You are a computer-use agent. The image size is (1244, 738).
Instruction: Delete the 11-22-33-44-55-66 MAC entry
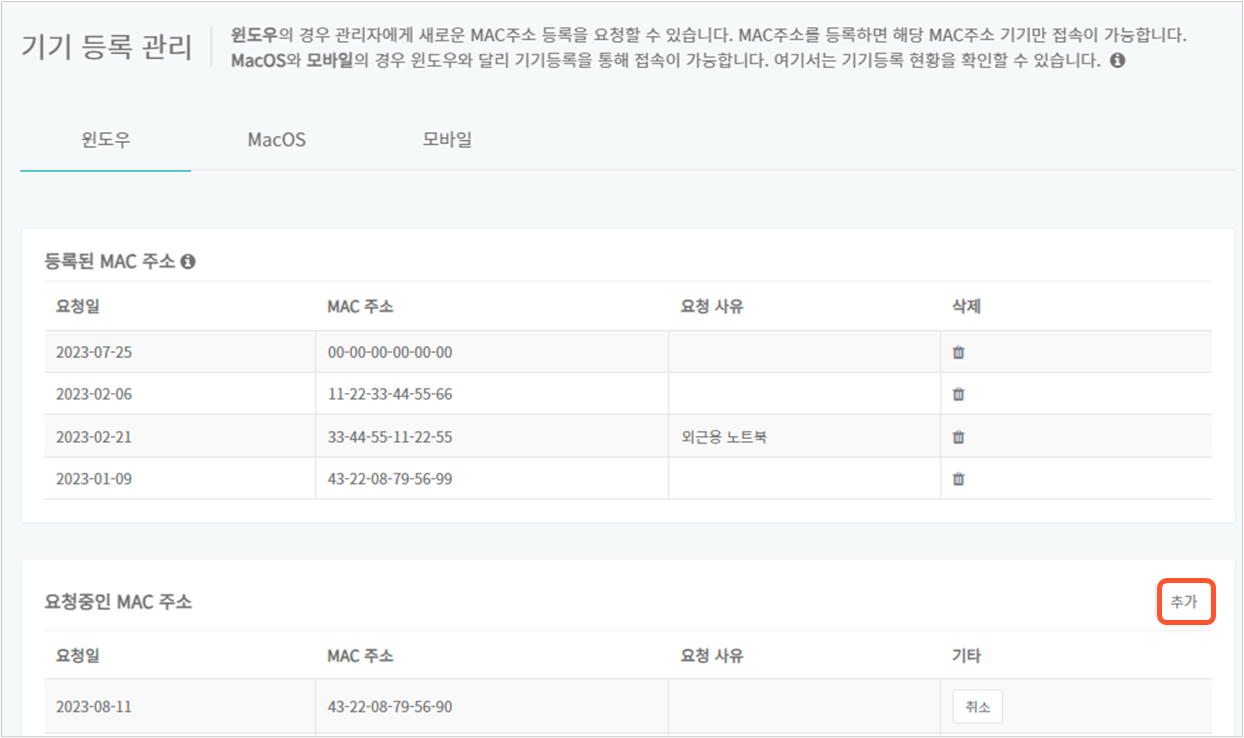pyautogui.click(x=958, y=394)
